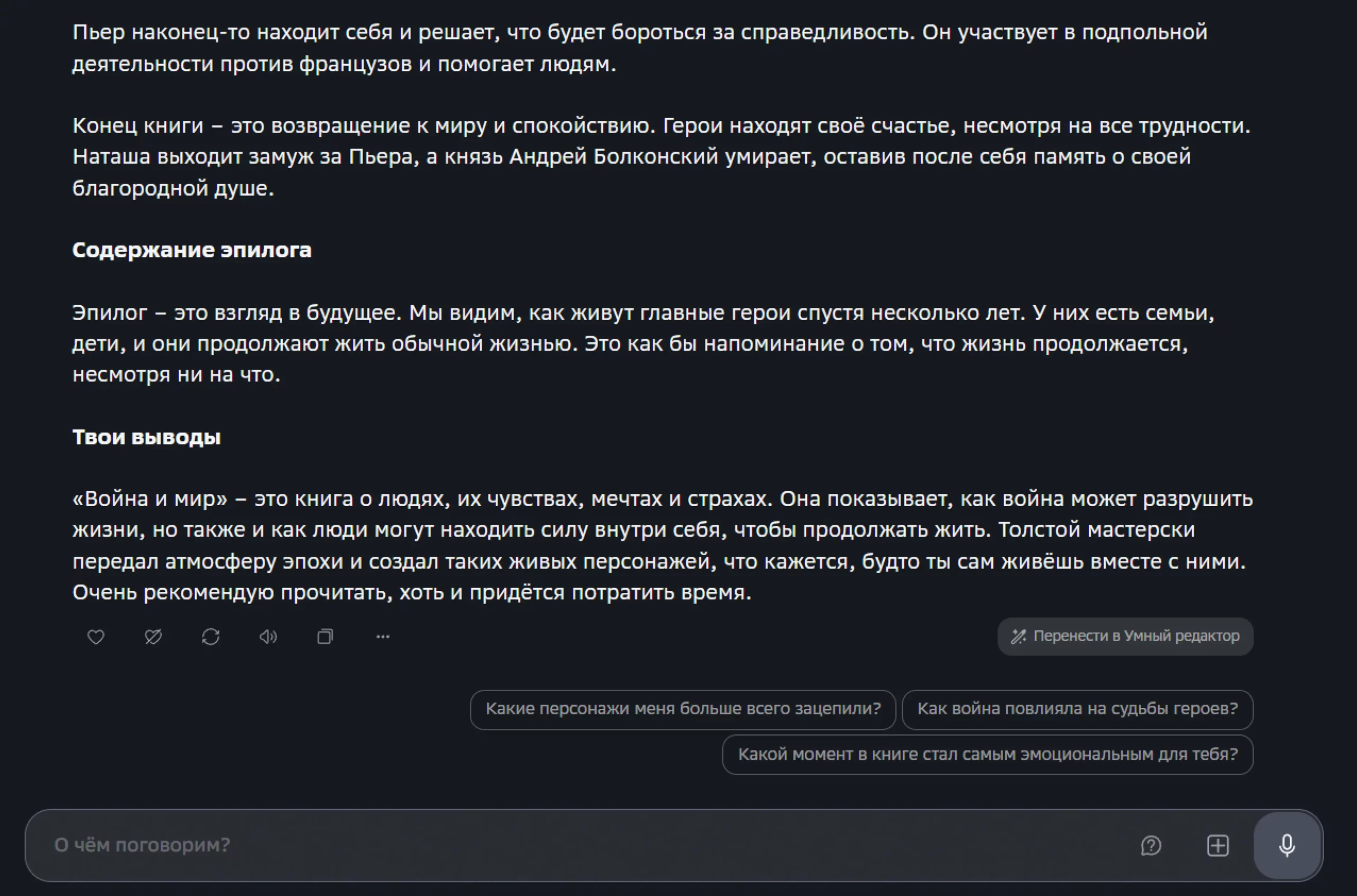Pick suggestion "Какой момент в книге стал самым эмоциональным"
The height and width of the screenshot is (896, 1357).
click(x=987, y=755)
